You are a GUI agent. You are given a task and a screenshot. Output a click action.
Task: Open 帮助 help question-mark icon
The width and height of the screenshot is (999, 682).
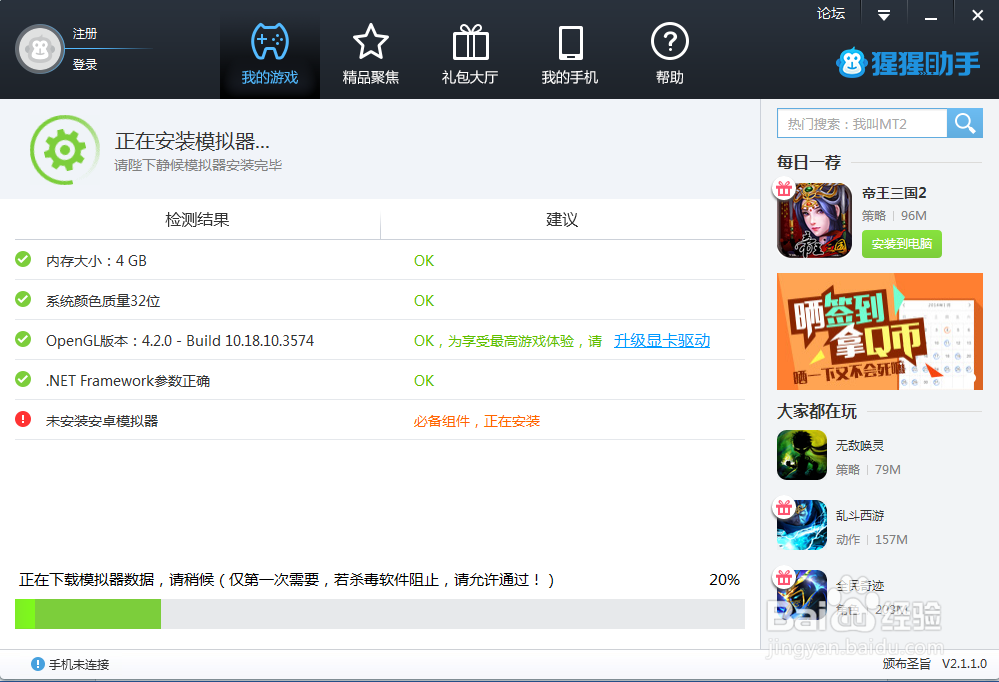669,43
